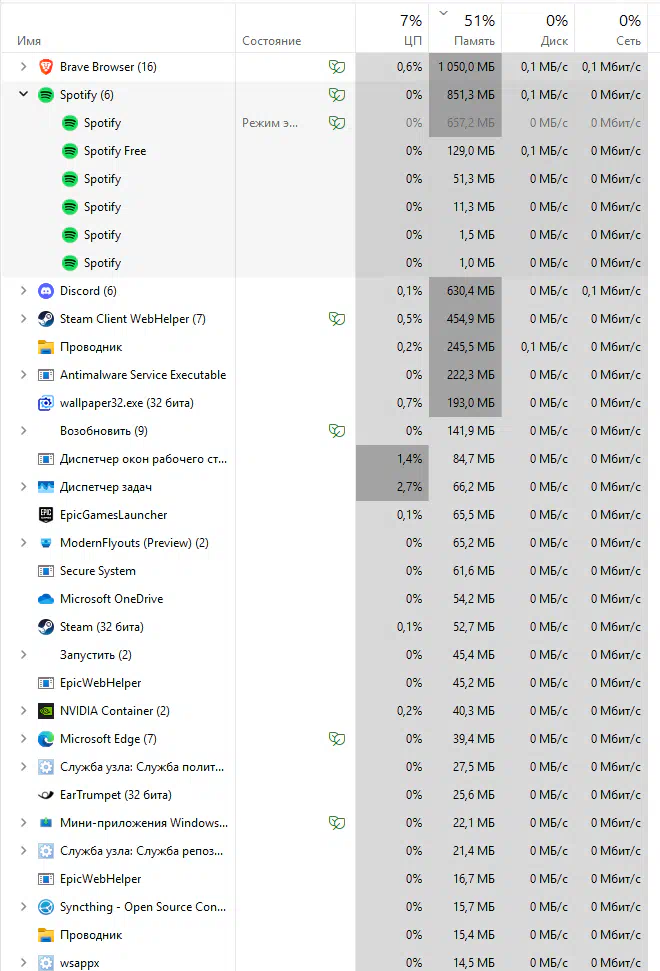This screenshot has width=660, height=971.
Task: Expand the Brave Browser process group
Action: click(24, 67)
